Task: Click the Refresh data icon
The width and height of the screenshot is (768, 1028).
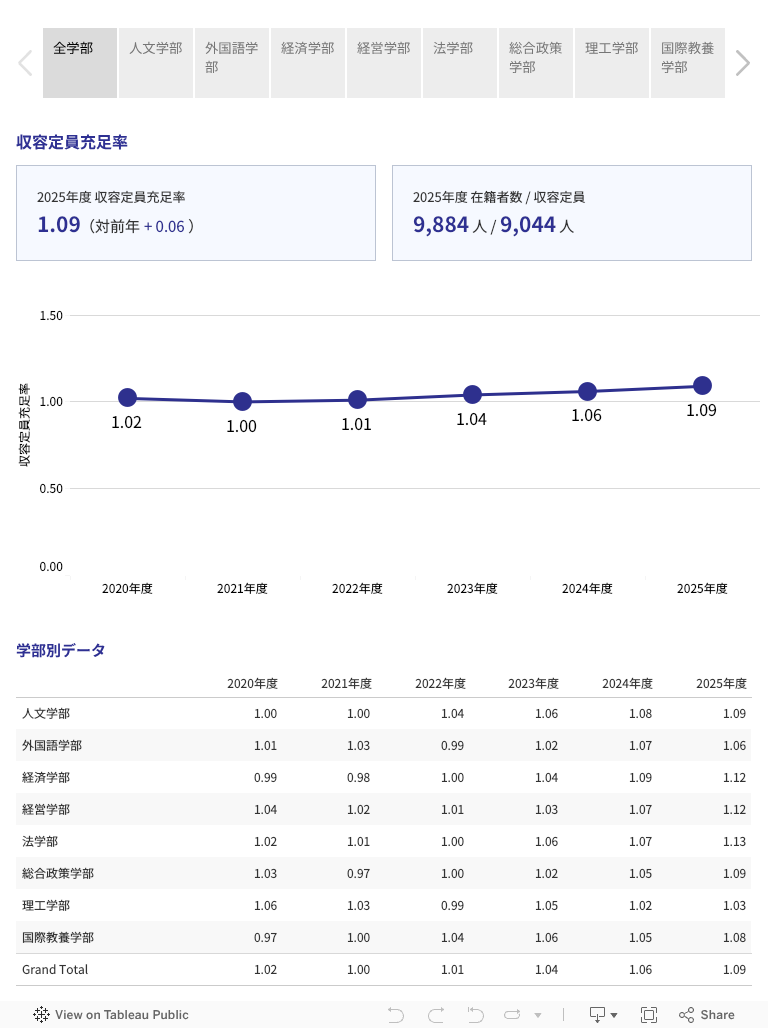Action: point(513,1015)
